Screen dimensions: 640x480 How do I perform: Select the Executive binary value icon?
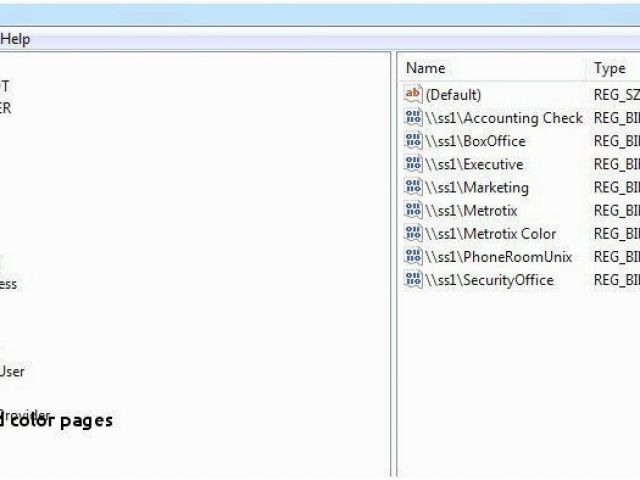click(x=413, y=164)
